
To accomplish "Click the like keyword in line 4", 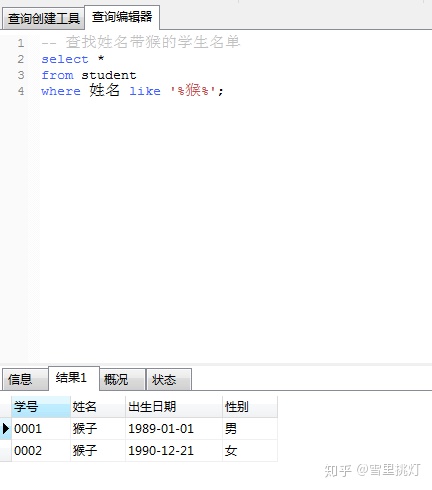I will [x=145, y=91].
